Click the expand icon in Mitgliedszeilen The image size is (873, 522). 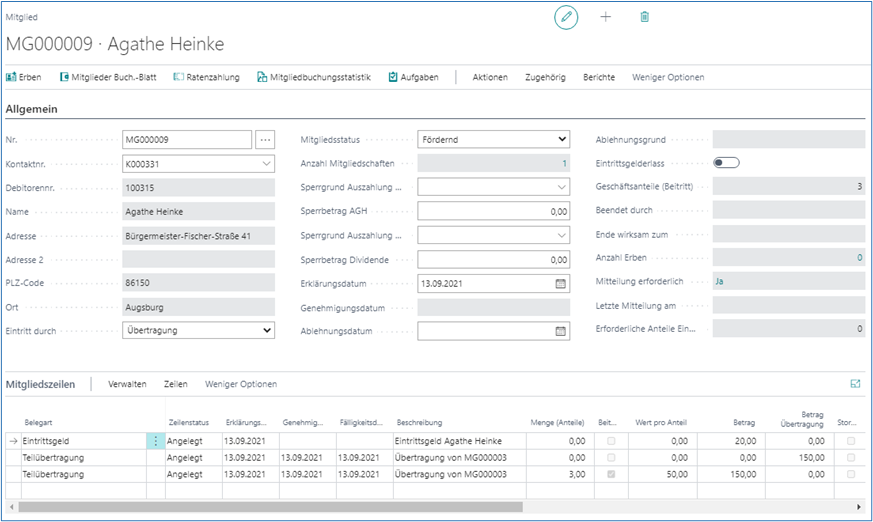click(855, 383)
